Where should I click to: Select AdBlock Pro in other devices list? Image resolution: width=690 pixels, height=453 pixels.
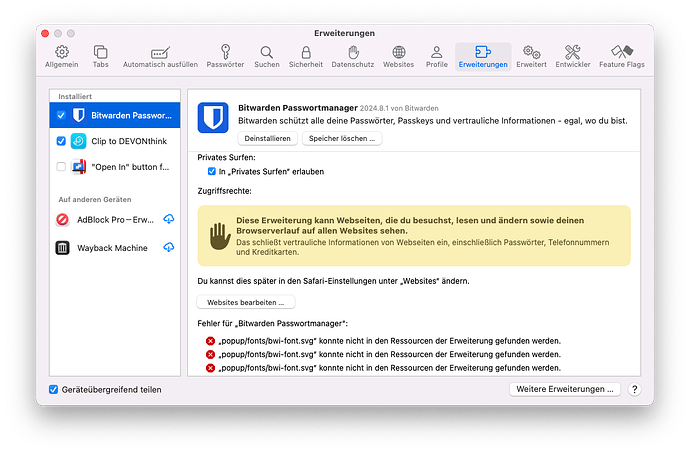tap(115, 219)
